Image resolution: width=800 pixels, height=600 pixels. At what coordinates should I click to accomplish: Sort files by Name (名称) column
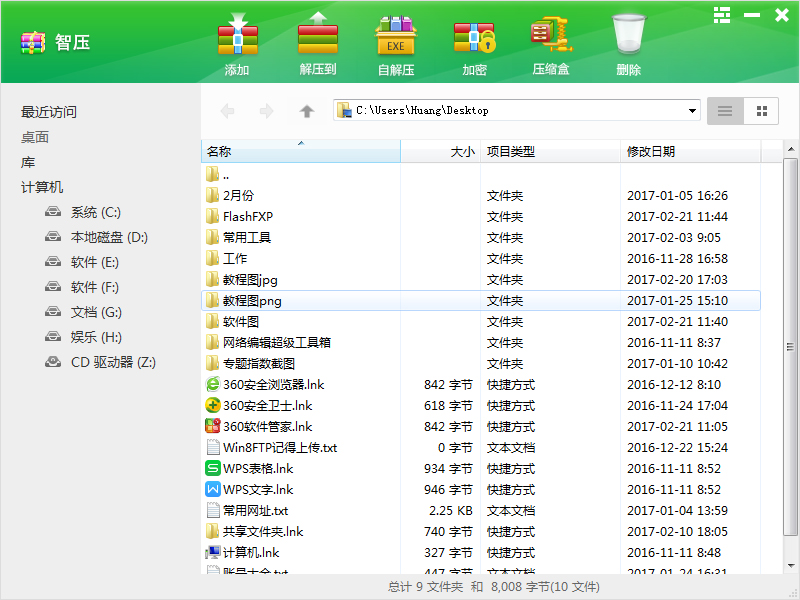coord(300,152)
